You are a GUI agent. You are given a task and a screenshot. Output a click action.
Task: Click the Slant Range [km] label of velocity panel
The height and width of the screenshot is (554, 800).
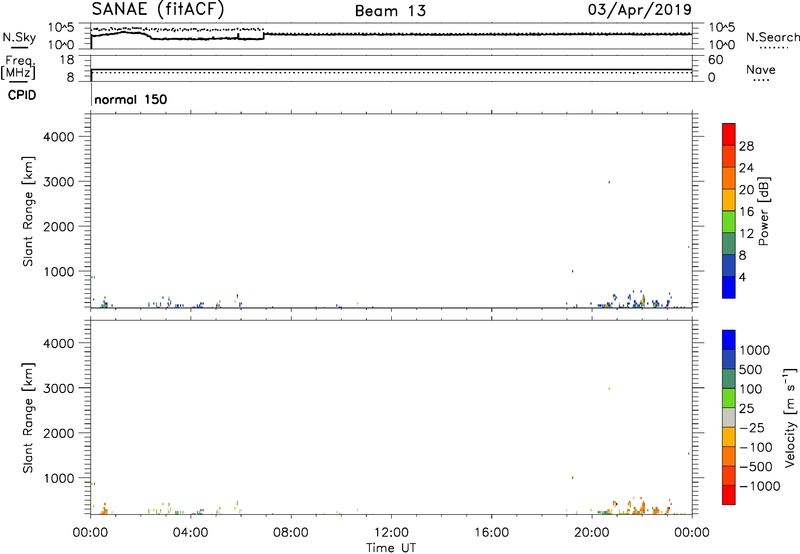pyautogui.click(x=28, y=418)
